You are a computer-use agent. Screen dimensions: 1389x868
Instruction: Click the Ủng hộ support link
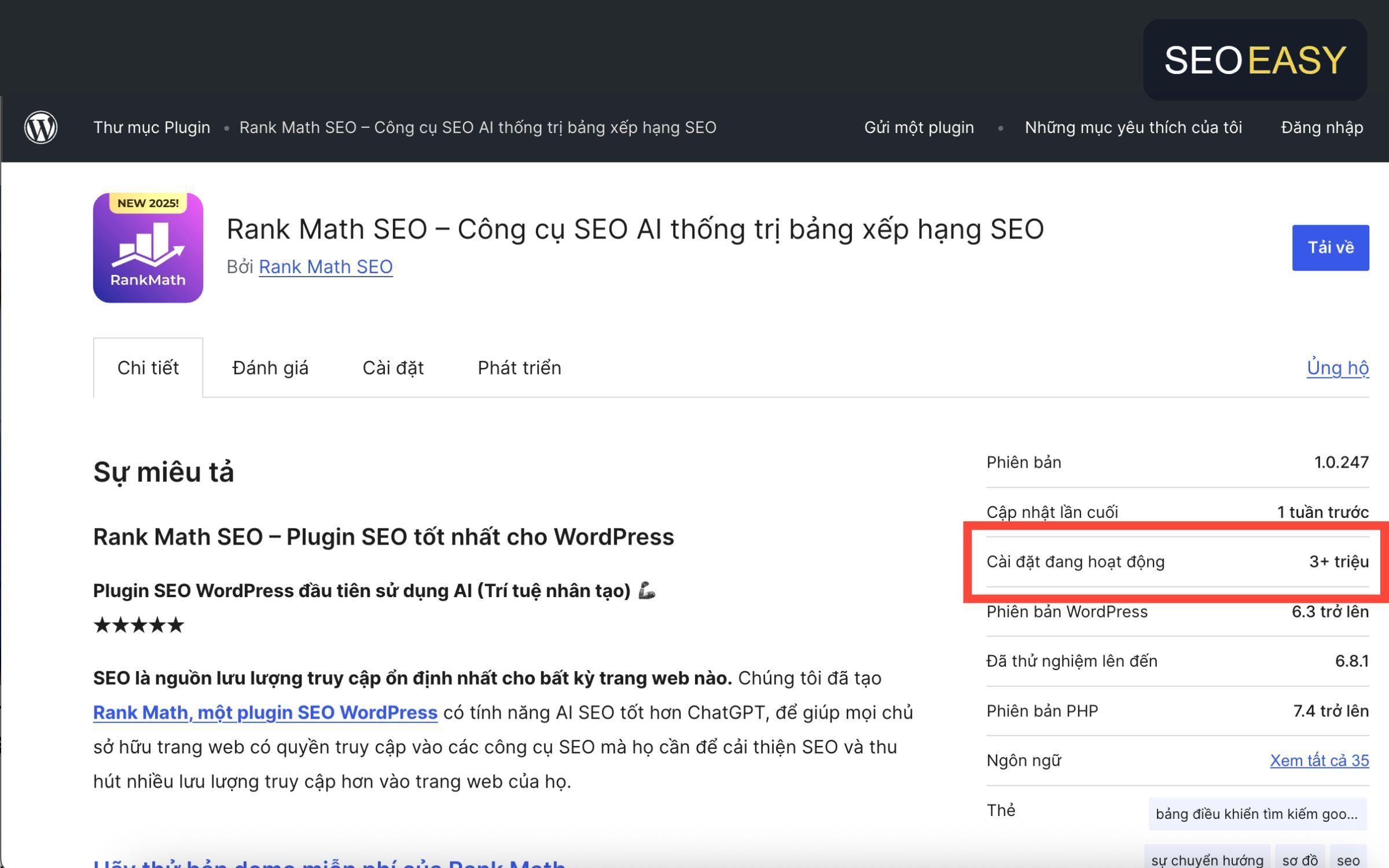1337,368
